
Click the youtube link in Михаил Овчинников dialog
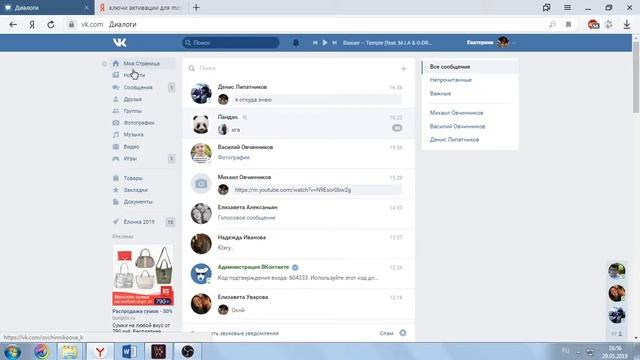pyautogui.click(x=293, y=190)
